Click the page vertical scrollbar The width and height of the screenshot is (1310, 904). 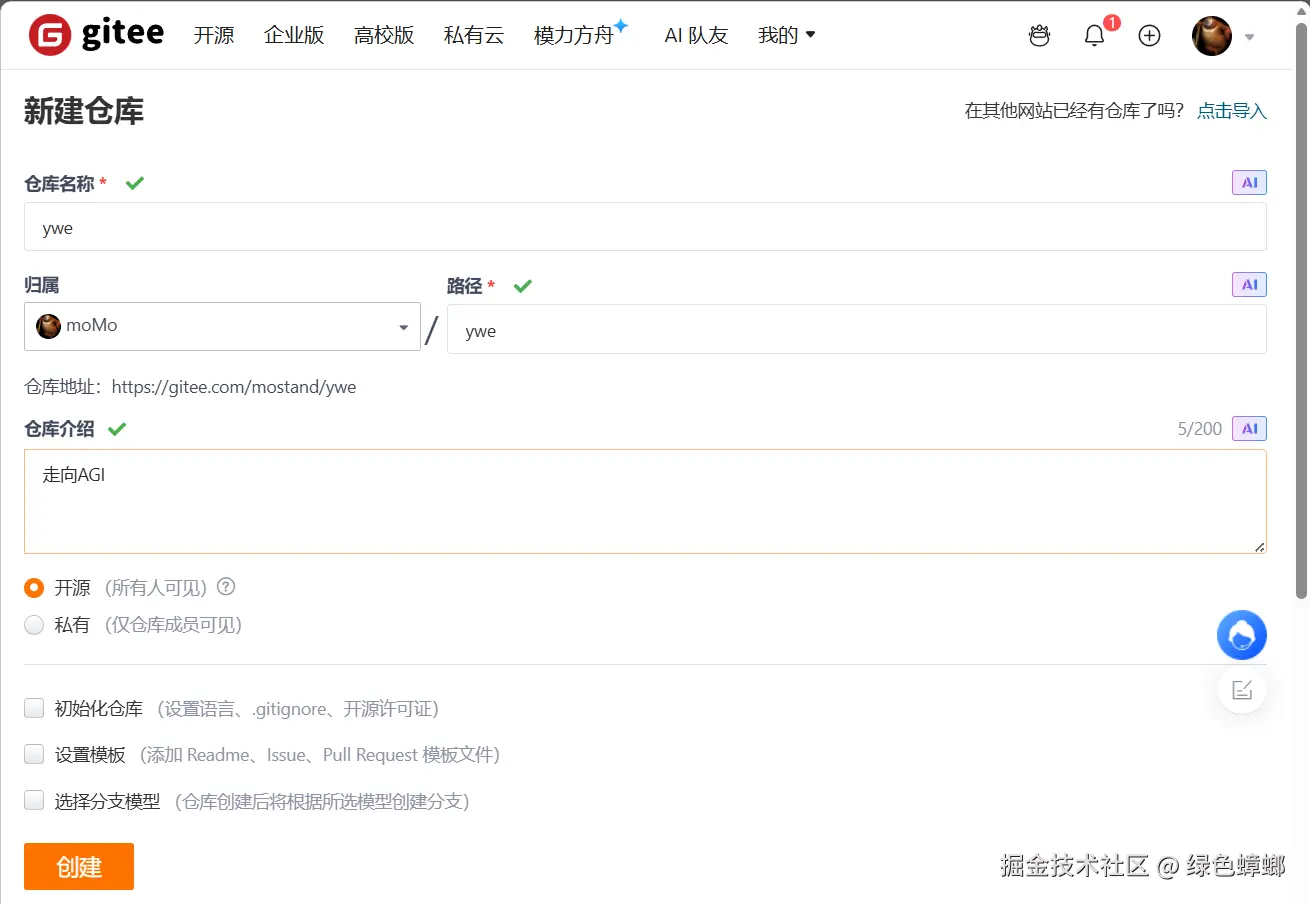(1301, 310)
